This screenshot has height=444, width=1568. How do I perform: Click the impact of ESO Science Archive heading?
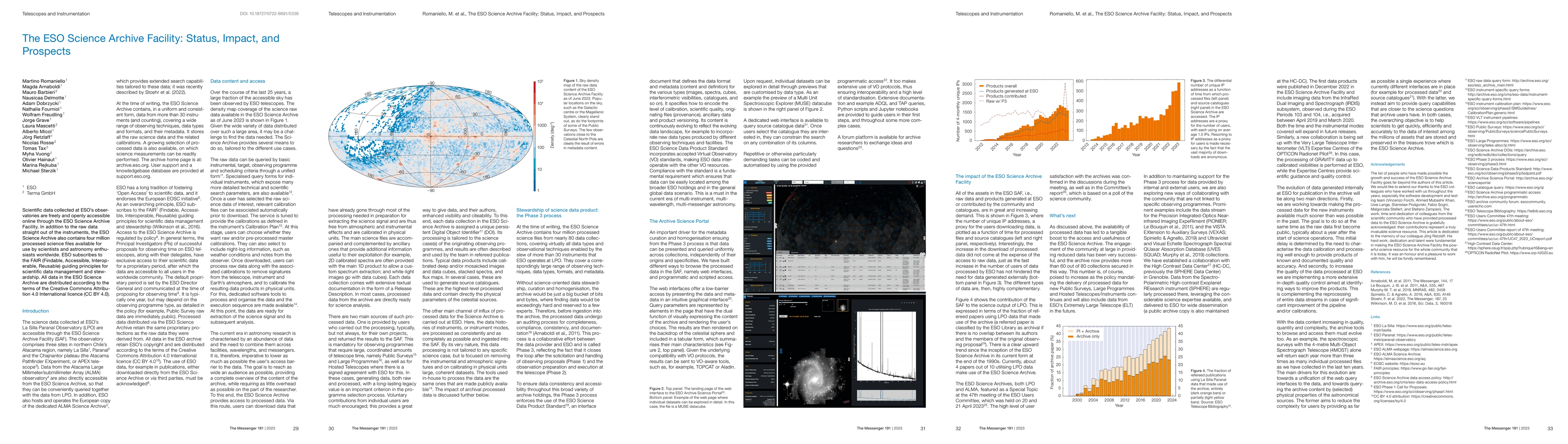(998, 179)
